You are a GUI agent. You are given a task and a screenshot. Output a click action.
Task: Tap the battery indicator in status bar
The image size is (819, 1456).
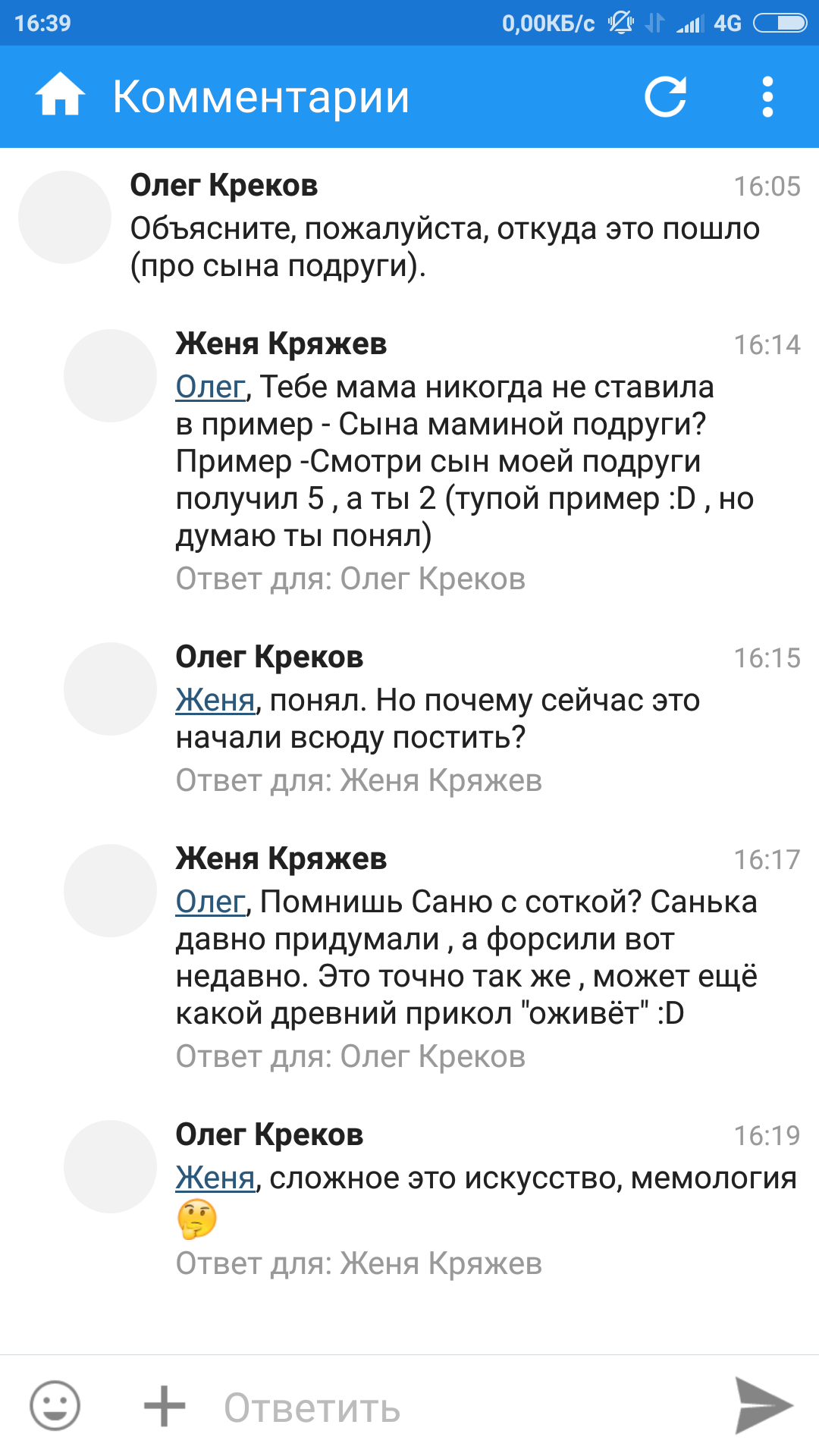tap(780, 24)
